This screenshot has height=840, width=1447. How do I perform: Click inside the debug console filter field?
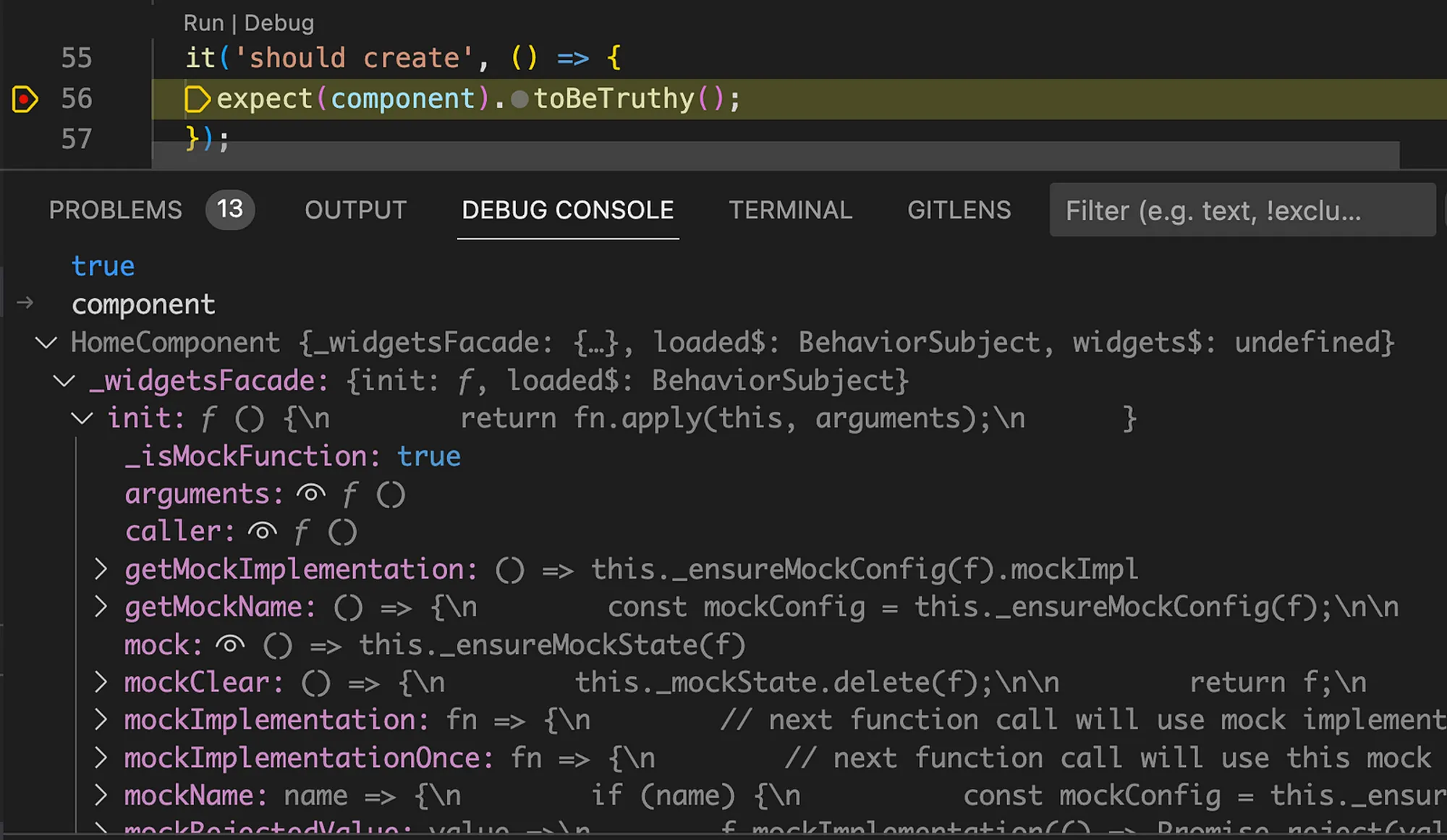(x=1242, y=210)
